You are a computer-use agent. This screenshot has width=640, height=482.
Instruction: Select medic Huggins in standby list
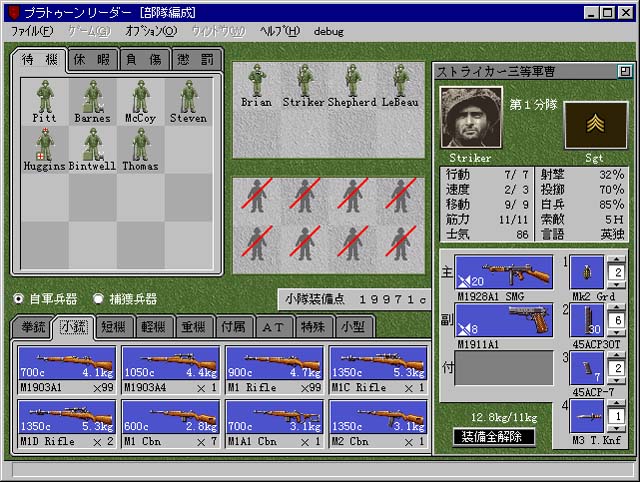44,149
